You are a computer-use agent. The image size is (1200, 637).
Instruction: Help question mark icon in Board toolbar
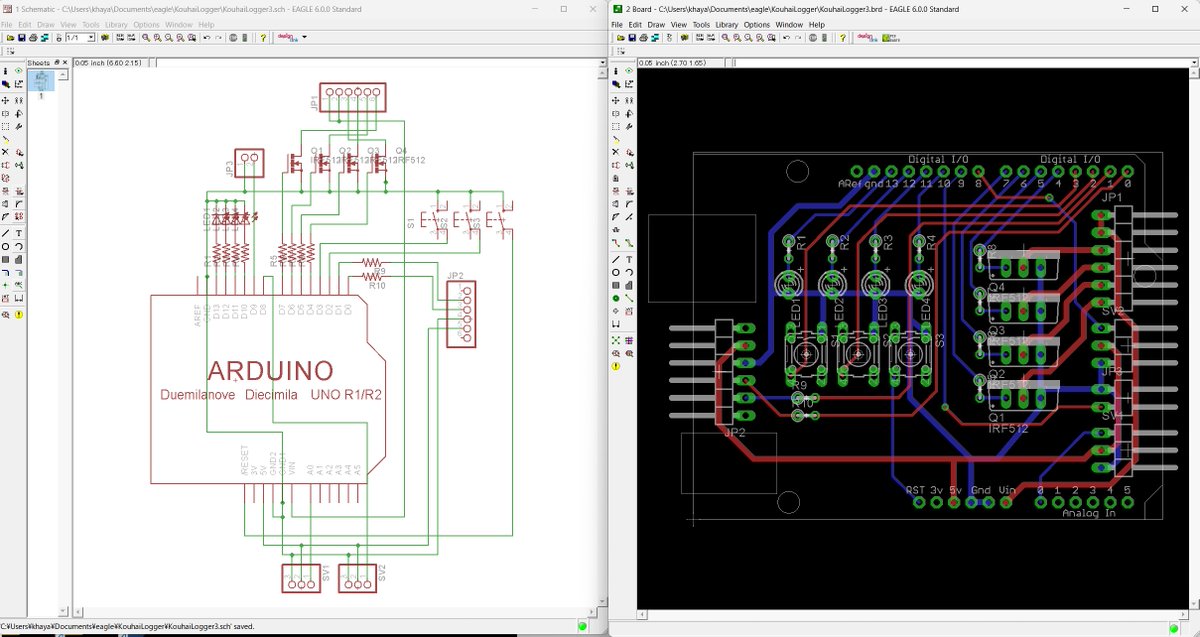842,38
